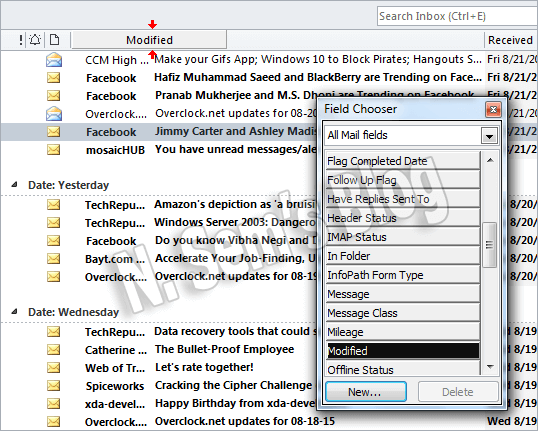Click envelope icon of Bayt.com email
The height and width of the screenshot is (431, 538).
click(x=54, y=259)
